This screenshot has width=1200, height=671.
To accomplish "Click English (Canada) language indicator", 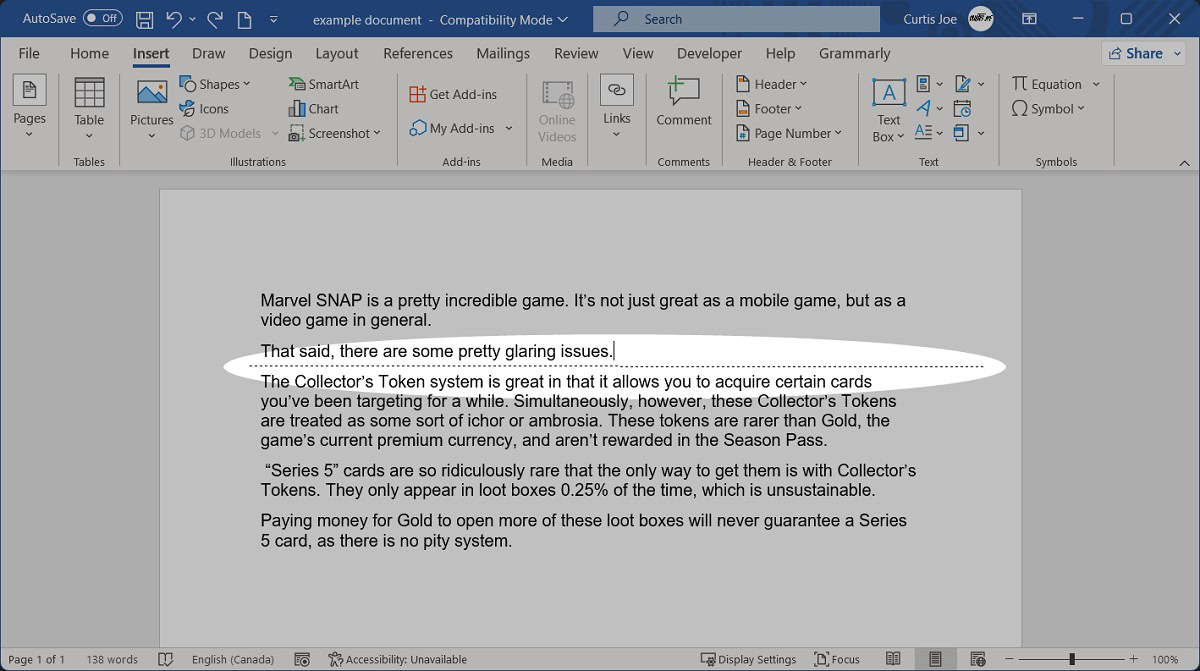I will coord(233,659).
